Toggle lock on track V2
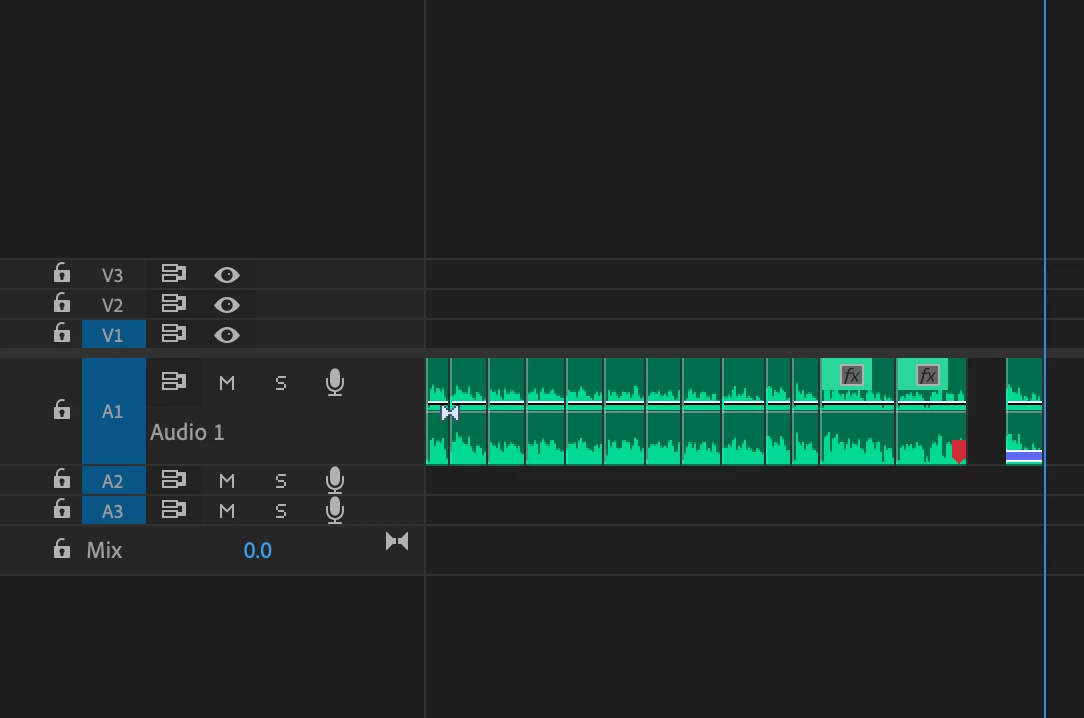The height and width of the screenshot is (718, 1084). pos(62,303)
